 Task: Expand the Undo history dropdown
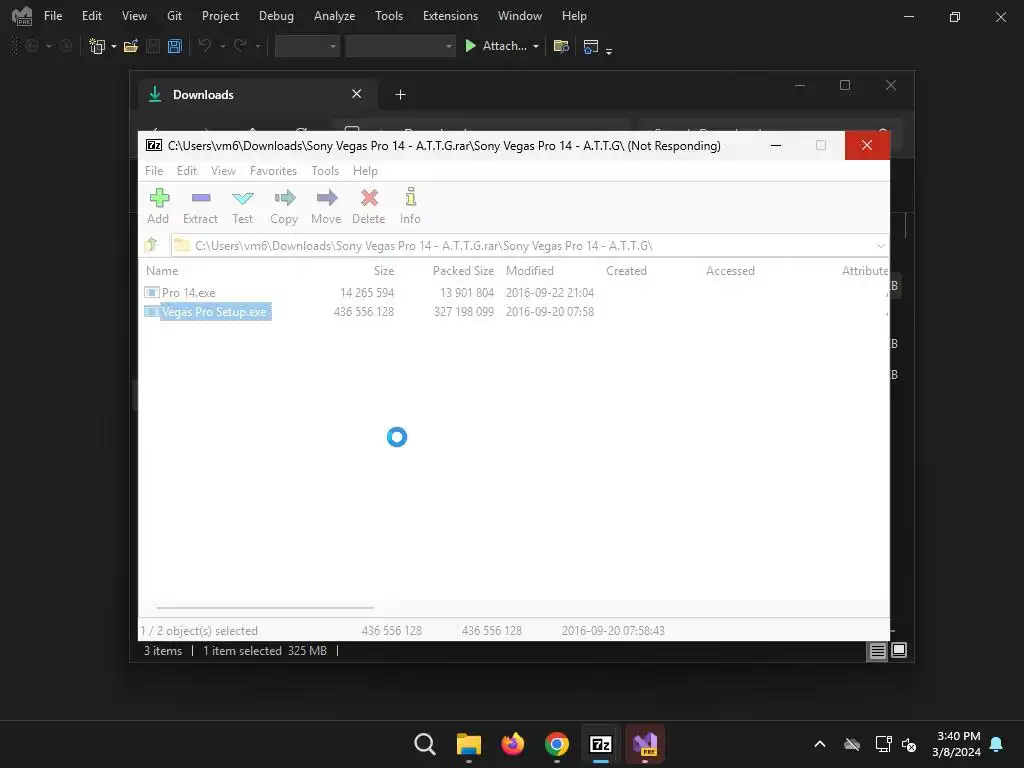222,46
